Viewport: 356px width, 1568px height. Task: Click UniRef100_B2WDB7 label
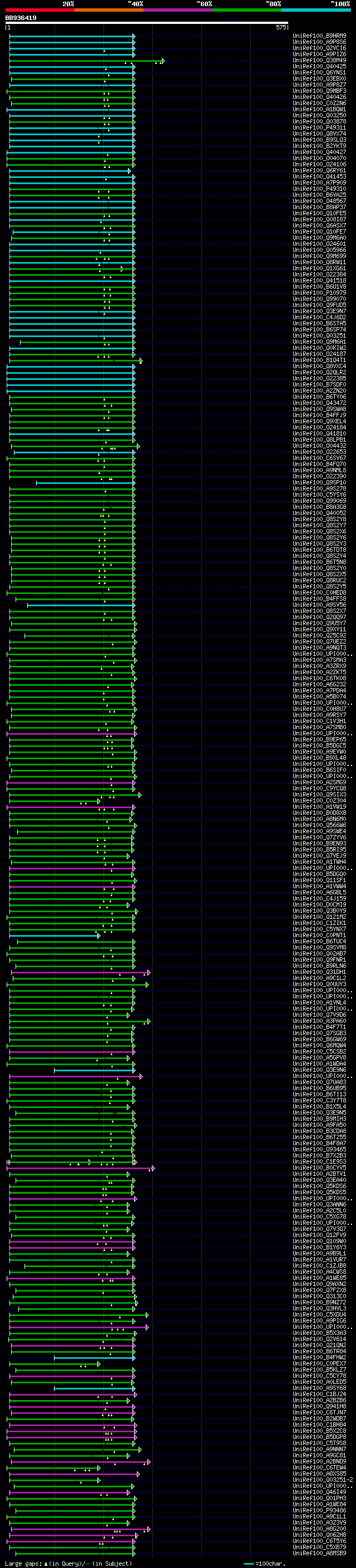click(319, 1419)
